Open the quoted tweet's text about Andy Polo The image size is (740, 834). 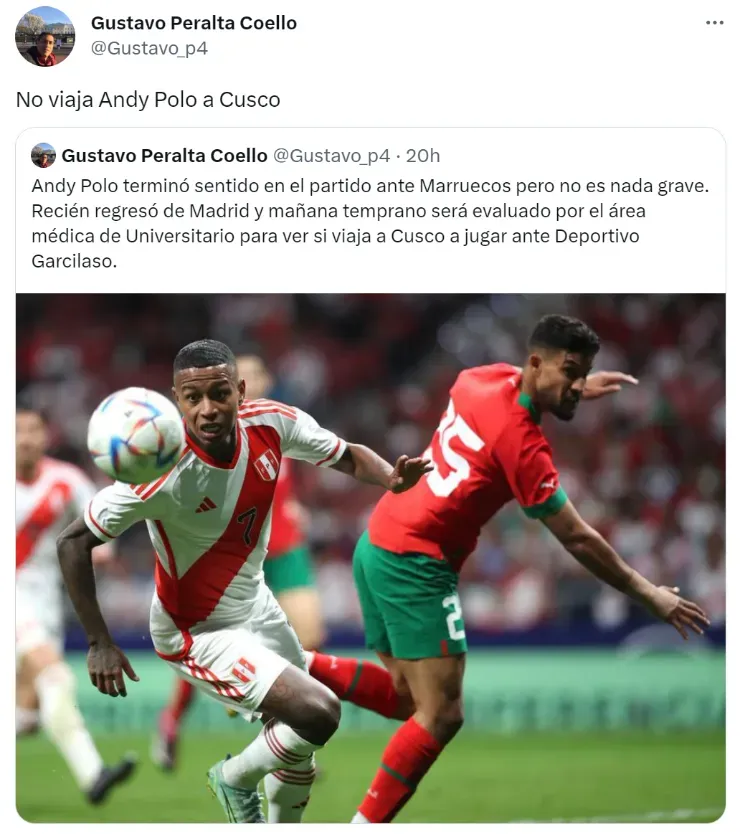coord(370,223)
